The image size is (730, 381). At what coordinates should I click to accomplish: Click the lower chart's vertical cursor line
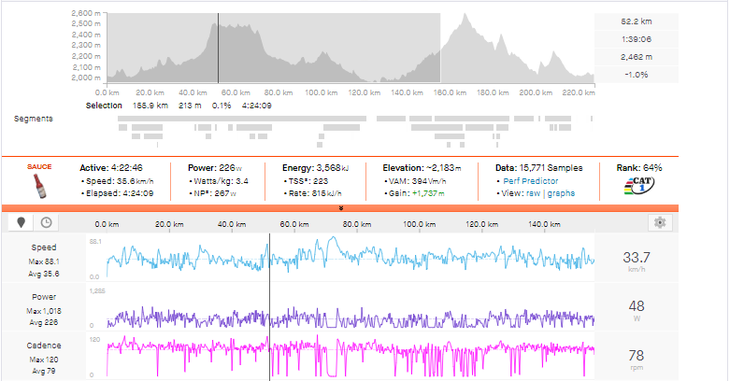pos(269,306)
